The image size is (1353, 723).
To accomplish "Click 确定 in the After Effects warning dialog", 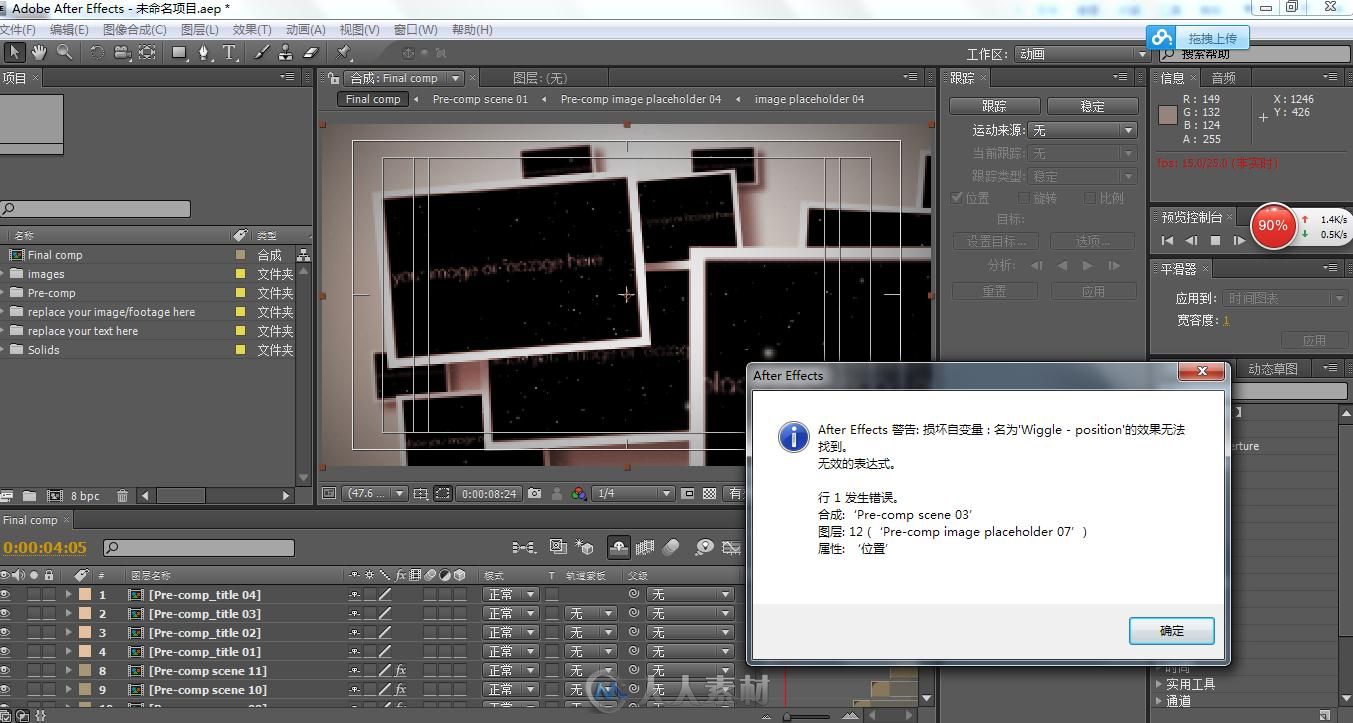I will pyautogui.click(x=1172, y=631).
